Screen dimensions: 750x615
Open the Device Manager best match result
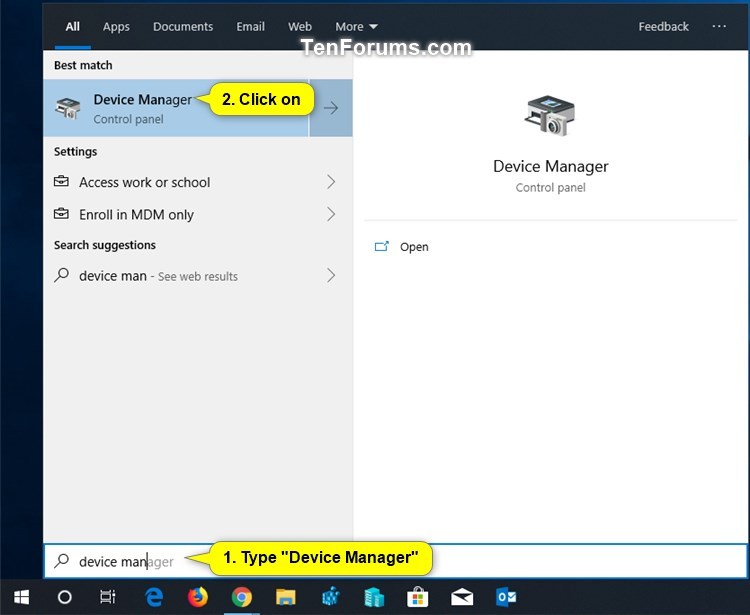(x=176, y=108)
